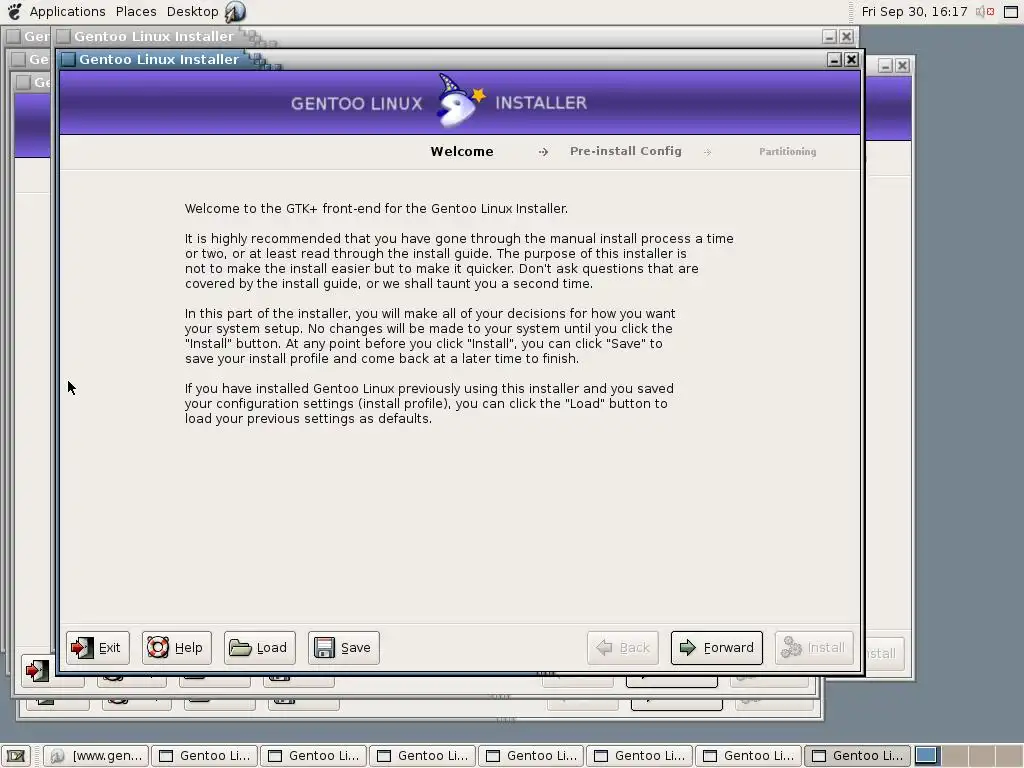Open the Places menu
1024x768 pixels.
pyautogui.click(x=136, y=11)
